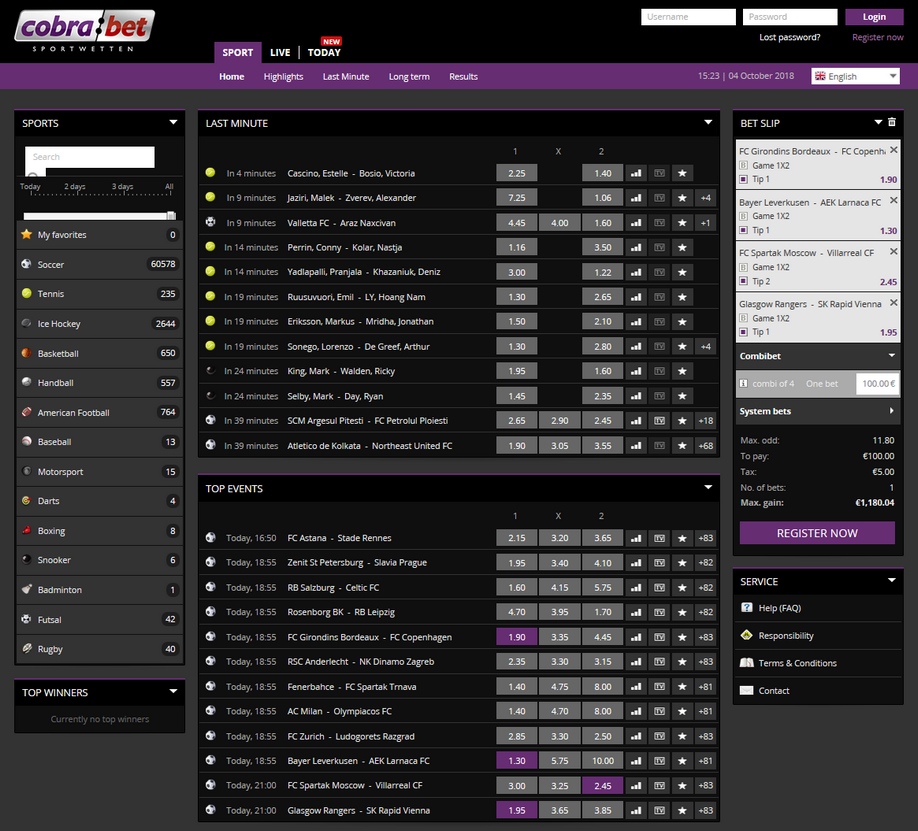Toggle the favorite star for Valletta - Araz Naxcivan

tap(682, 222)
